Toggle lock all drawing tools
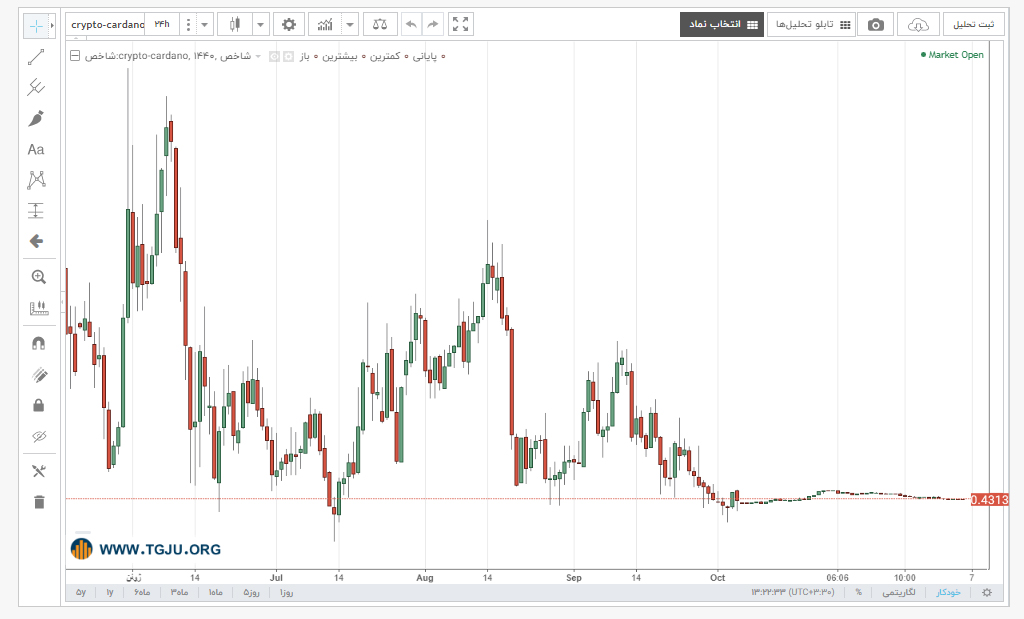This screenshot has height=619, width=1024. tap(39, 405)
